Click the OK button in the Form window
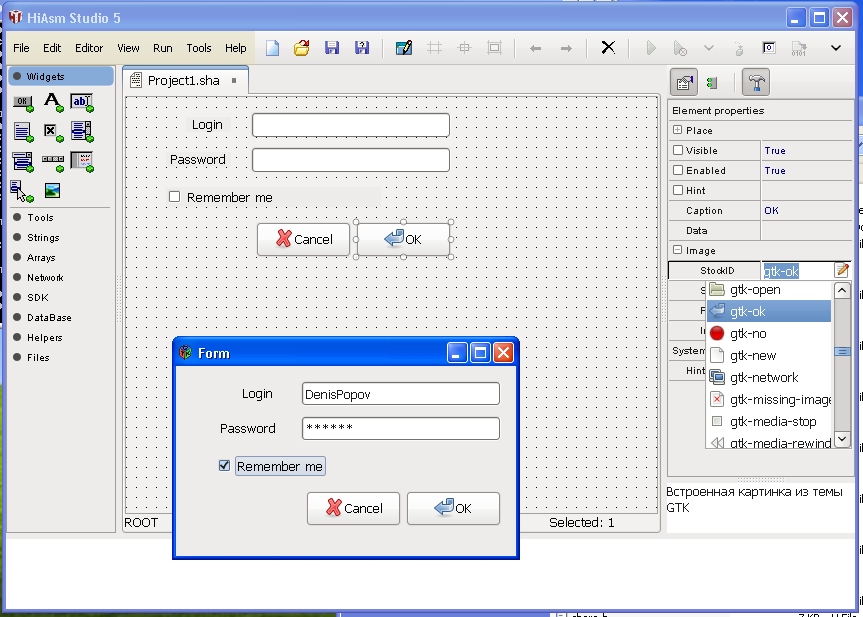 pos(453,508)
